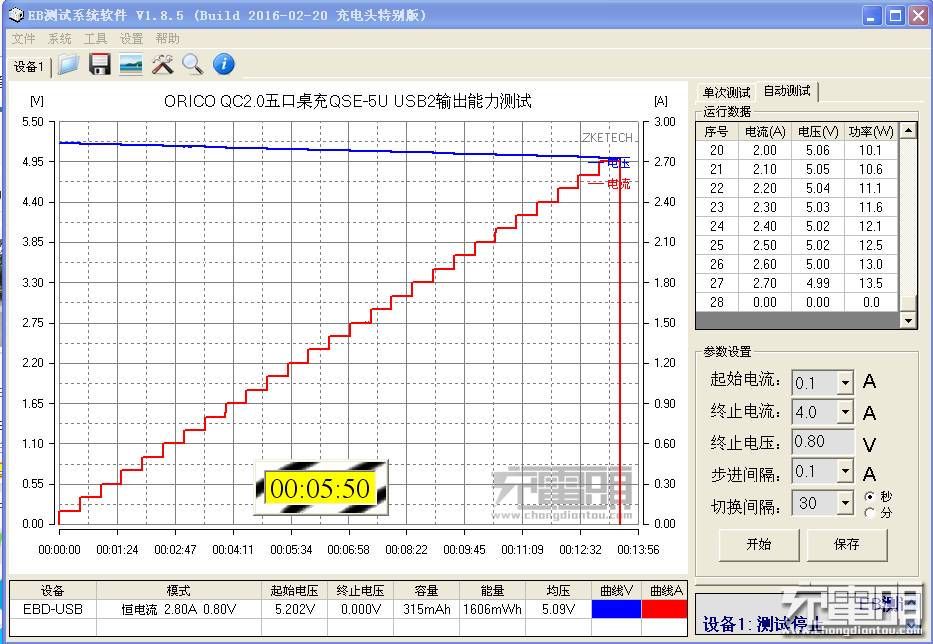Open the 工具 menu
Image resolution: width=933 pixels, height=644 pixels.
(95, 39)
